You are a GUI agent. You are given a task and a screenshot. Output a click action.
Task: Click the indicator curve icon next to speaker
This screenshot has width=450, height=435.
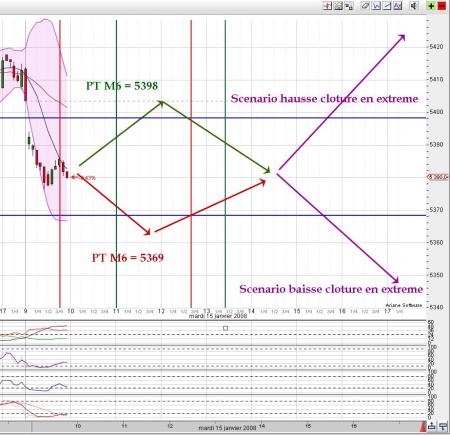coord(398,6)
